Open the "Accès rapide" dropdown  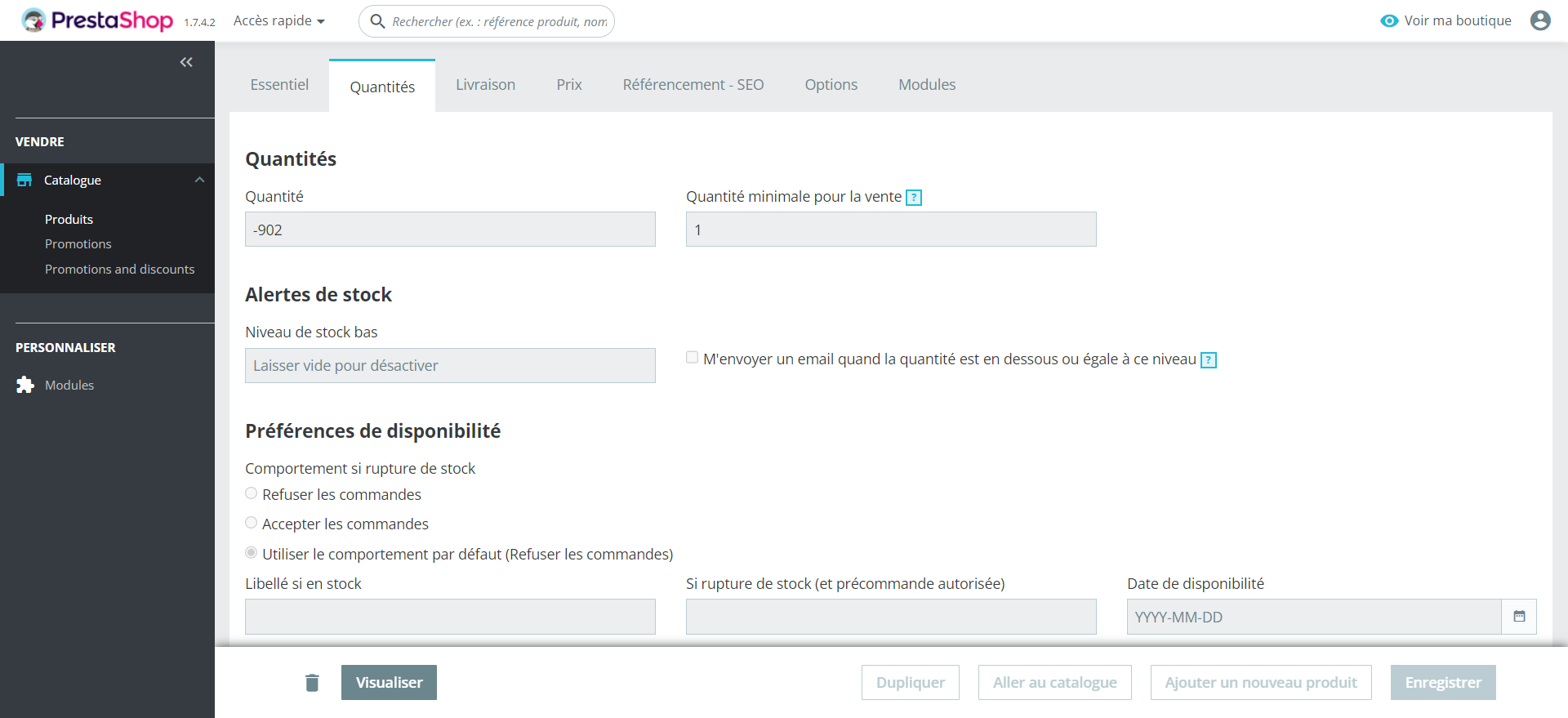(278, 20)
